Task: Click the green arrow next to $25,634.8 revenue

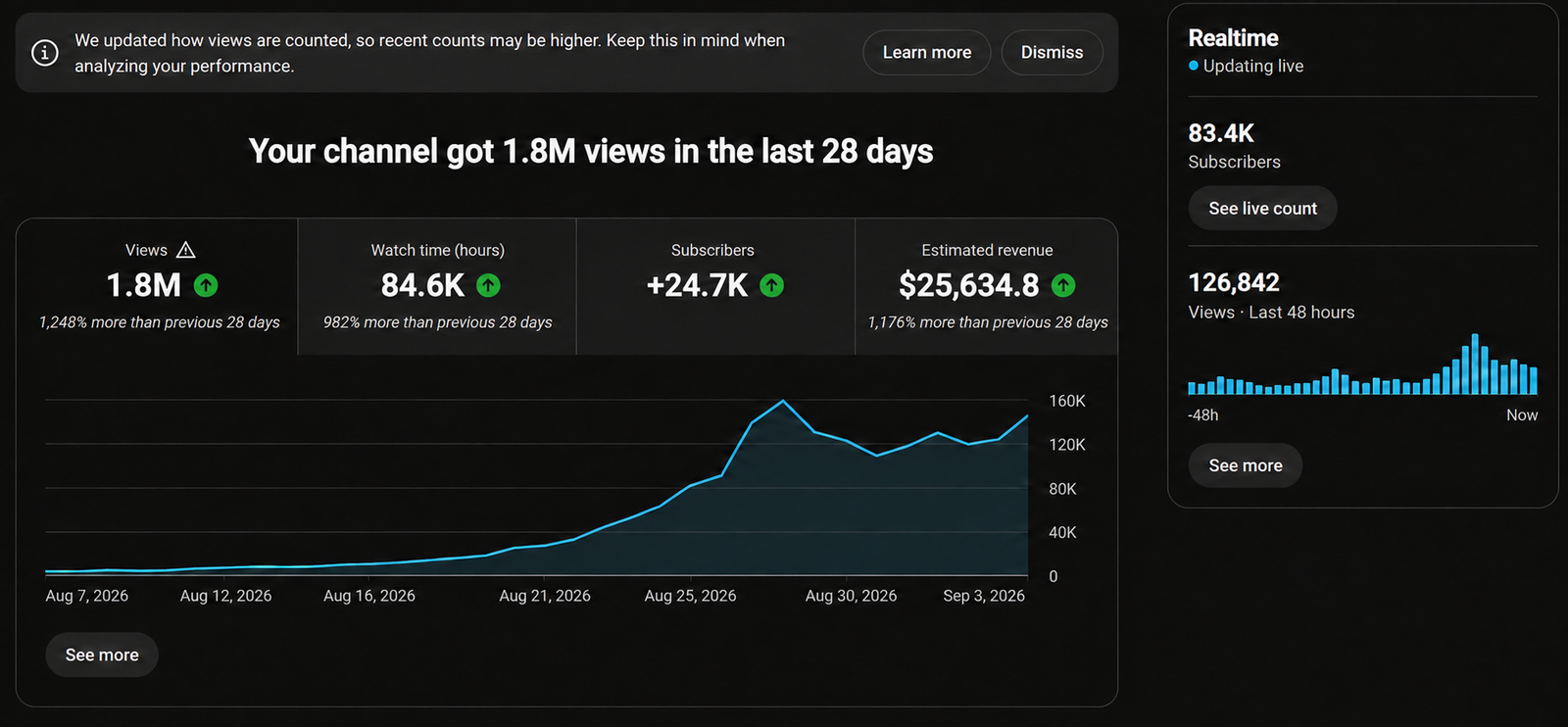Action: coord(1063,285)
